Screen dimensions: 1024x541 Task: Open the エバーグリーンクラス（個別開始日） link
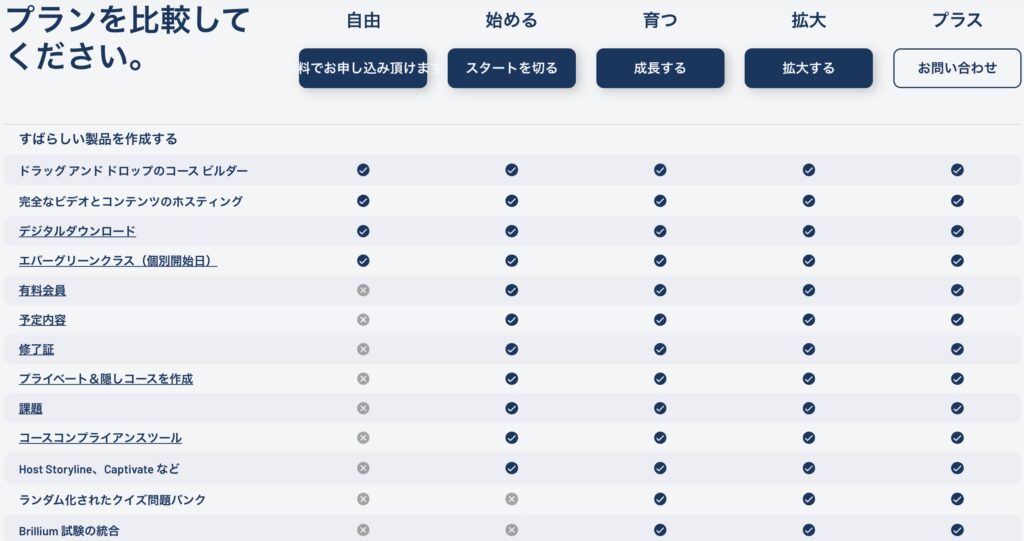pos(118,261)
